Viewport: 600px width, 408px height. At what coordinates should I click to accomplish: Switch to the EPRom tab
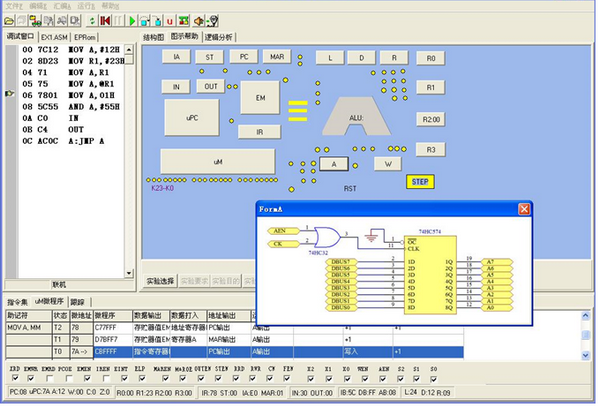(x=87, y=37)
